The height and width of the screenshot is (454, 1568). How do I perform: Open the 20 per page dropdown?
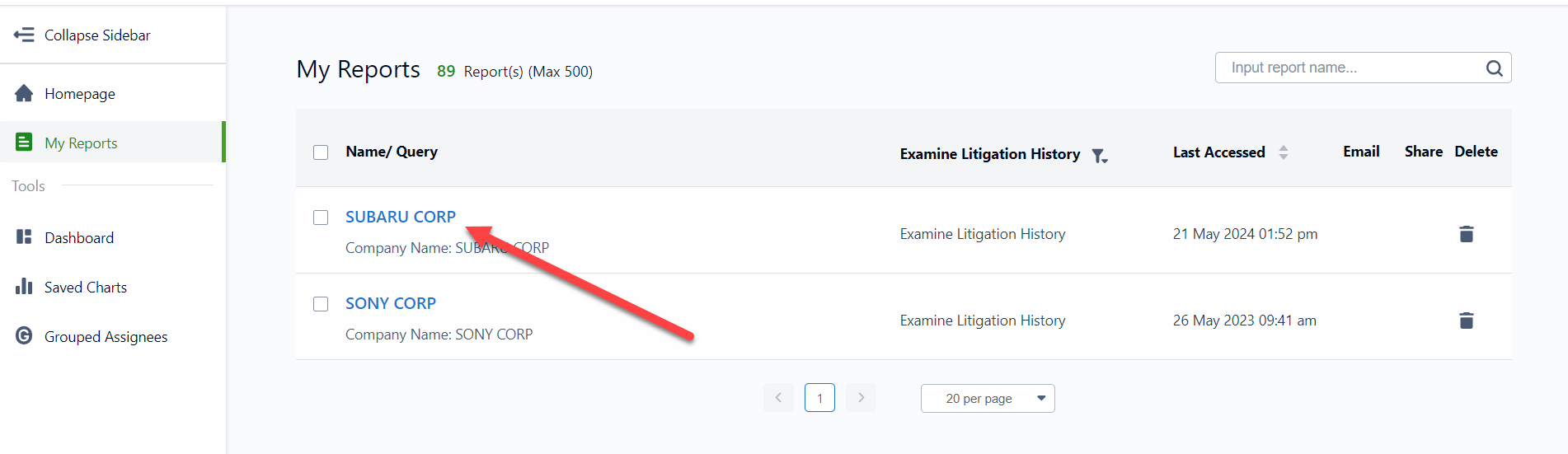[987, 399]
